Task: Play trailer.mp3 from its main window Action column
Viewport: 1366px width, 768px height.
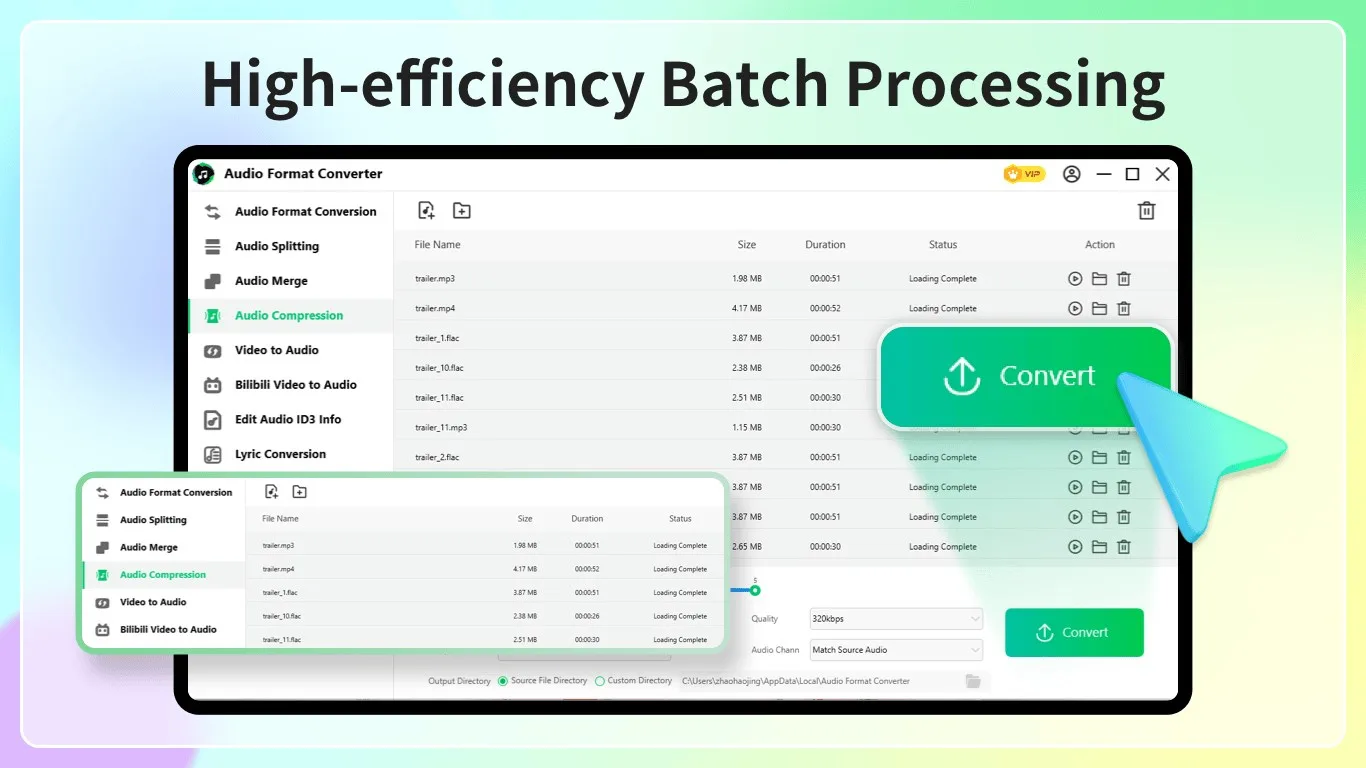Action: [1075, 279]
